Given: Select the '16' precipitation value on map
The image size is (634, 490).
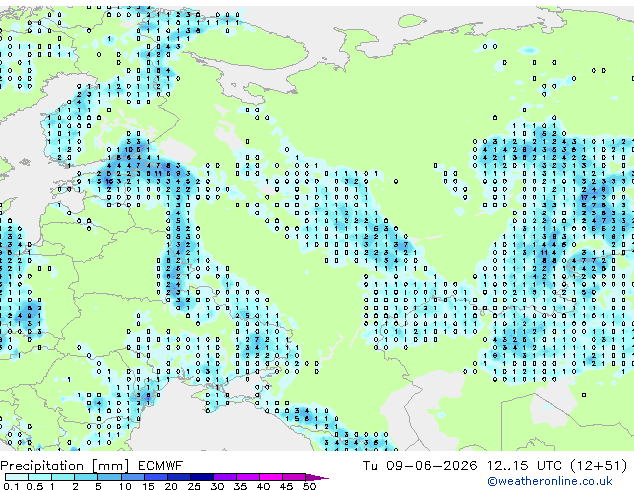Looking at the screenshot, I should [x=108, y=181].
